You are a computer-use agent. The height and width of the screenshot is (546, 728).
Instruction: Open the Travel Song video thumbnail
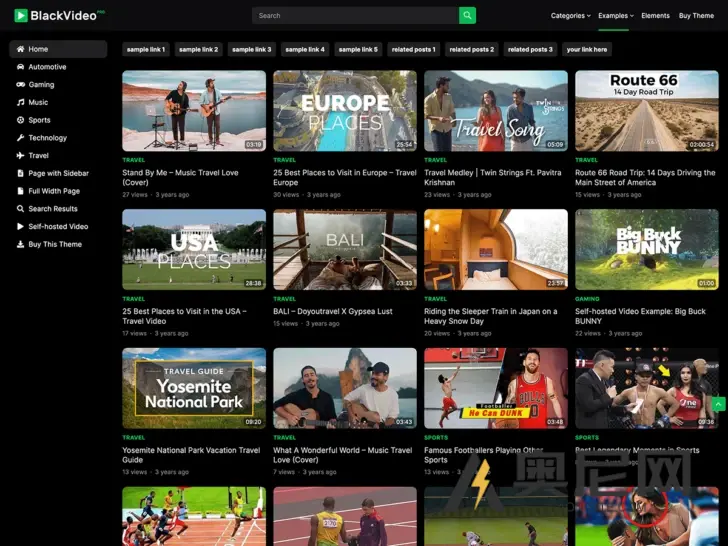(x=496, y=110)
